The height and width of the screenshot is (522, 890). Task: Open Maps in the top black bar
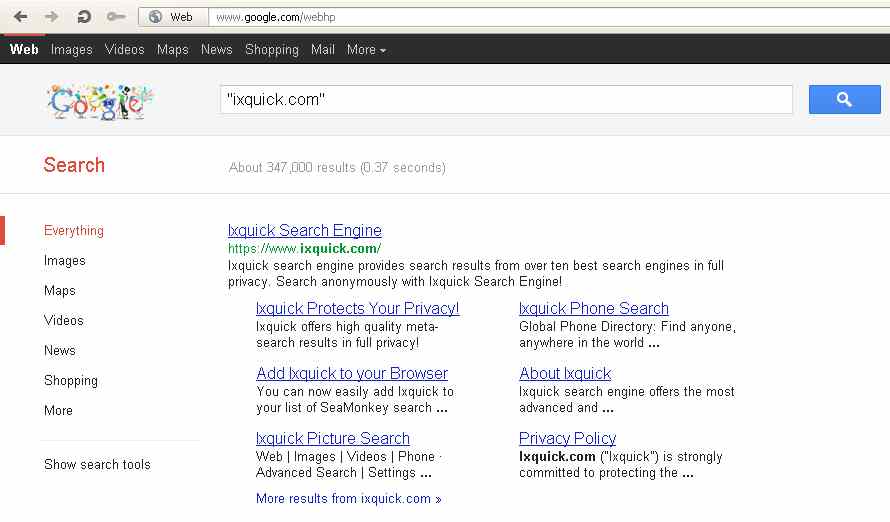pyautogui.click(x=173, y=50)
